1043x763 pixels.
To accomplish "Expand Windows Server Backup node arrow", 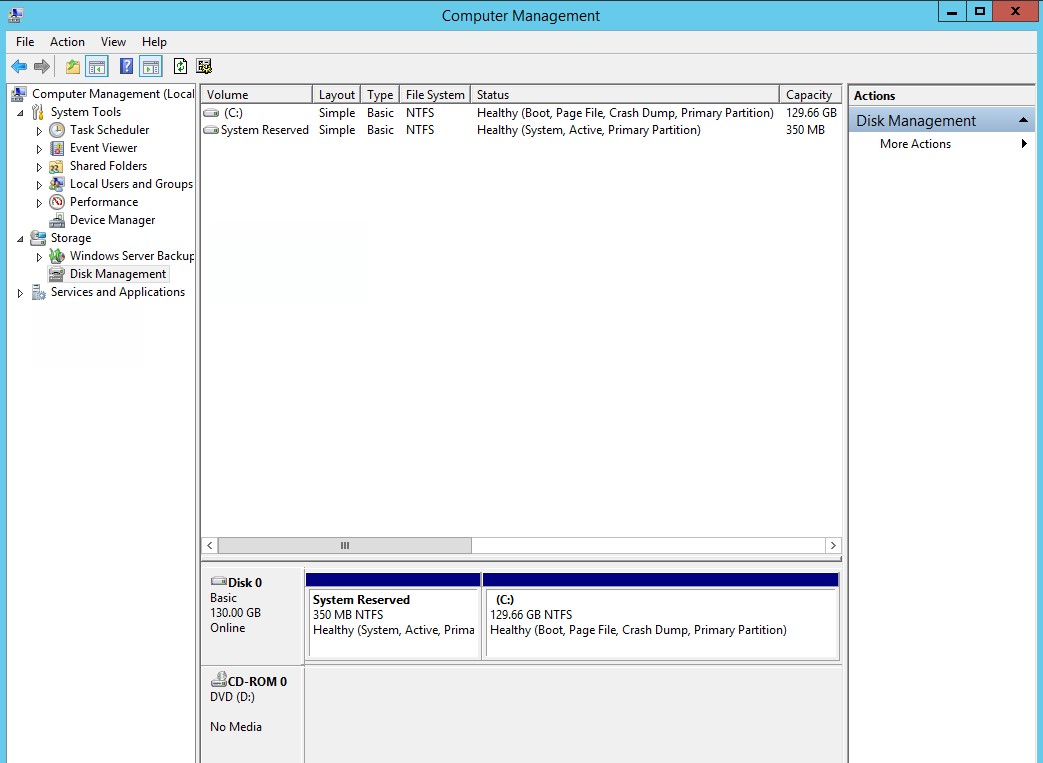I will 39,256.
